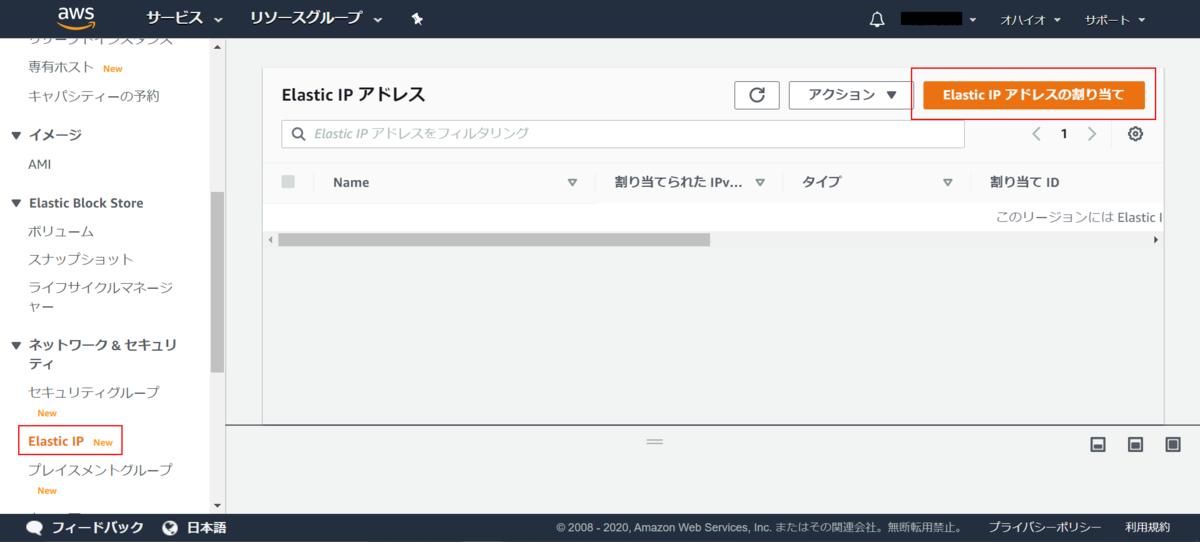1200x542 pixels.
Task: Click the フィードバック link
Action: pos(98,527)
